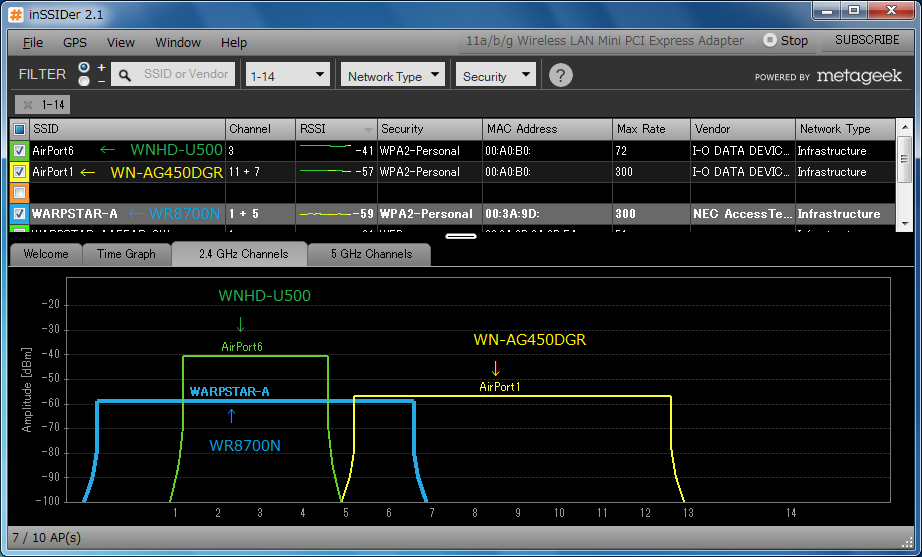Sort by the Max Rate column header
The width and height of the screenshot is (922, 557).
(x=652, y=129)
